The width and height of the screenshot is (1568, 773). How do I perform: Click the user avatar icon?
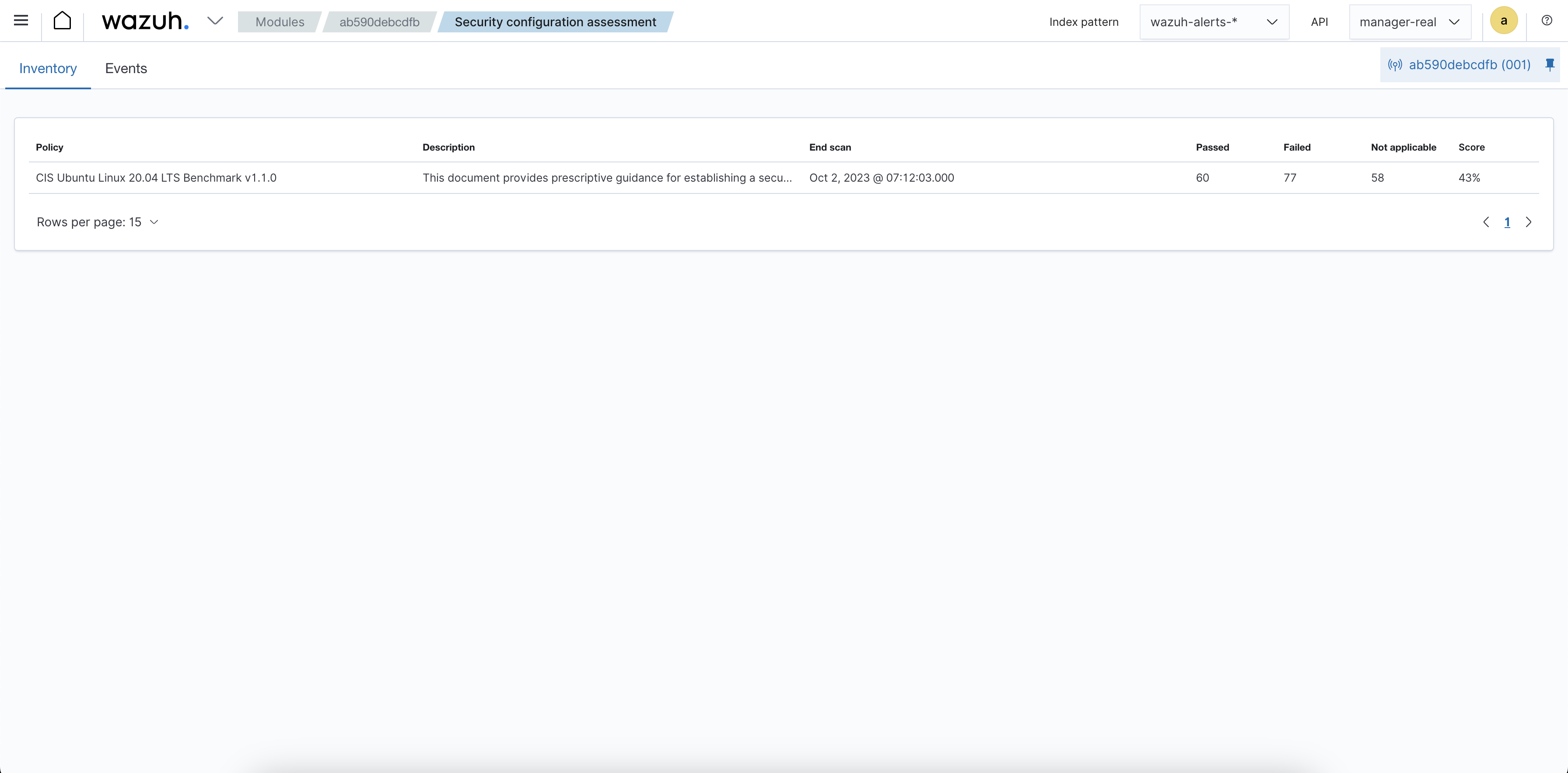[x=1504, y=20]
